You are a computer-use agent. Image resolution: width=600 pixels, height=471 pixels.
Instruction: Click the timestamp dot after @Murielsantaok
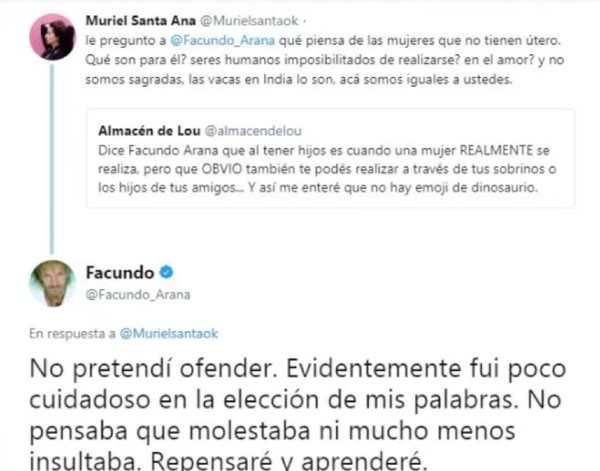coord(305,21)
